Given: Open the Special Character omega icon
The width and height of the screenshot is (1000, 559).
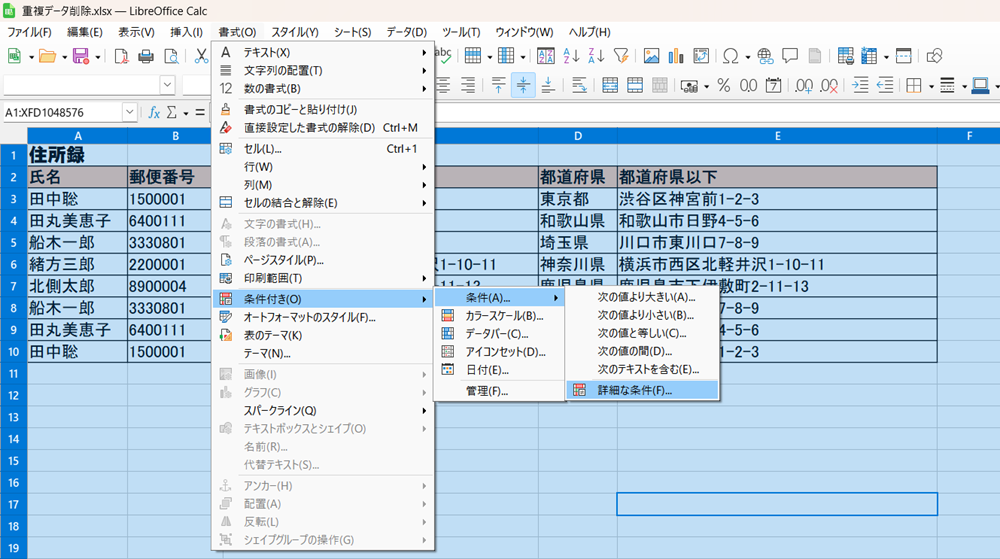Looking at the screenshot, I should click(731, 56).
